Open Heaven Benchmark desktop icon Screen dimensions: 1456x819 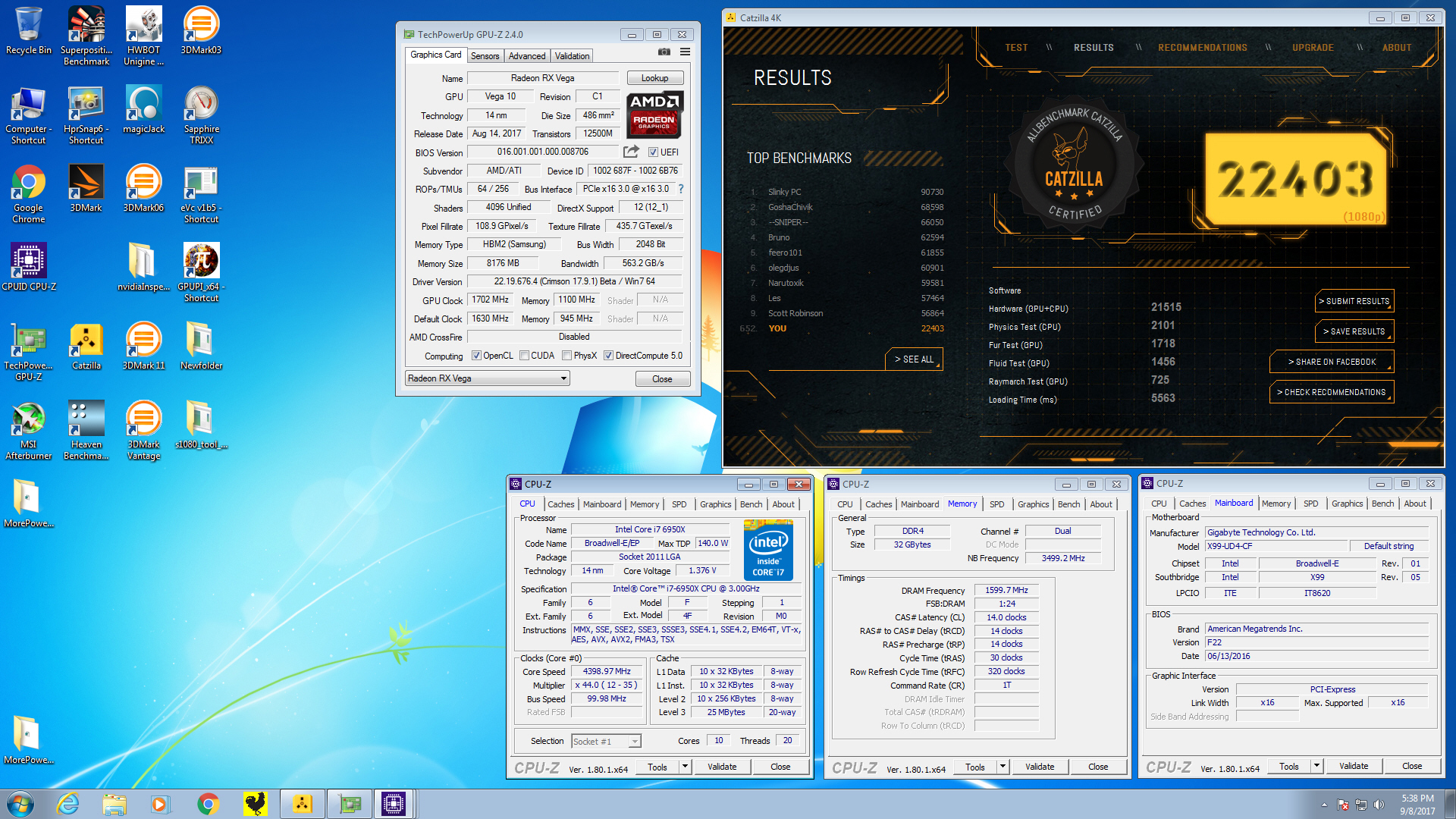tap(86, 431)
